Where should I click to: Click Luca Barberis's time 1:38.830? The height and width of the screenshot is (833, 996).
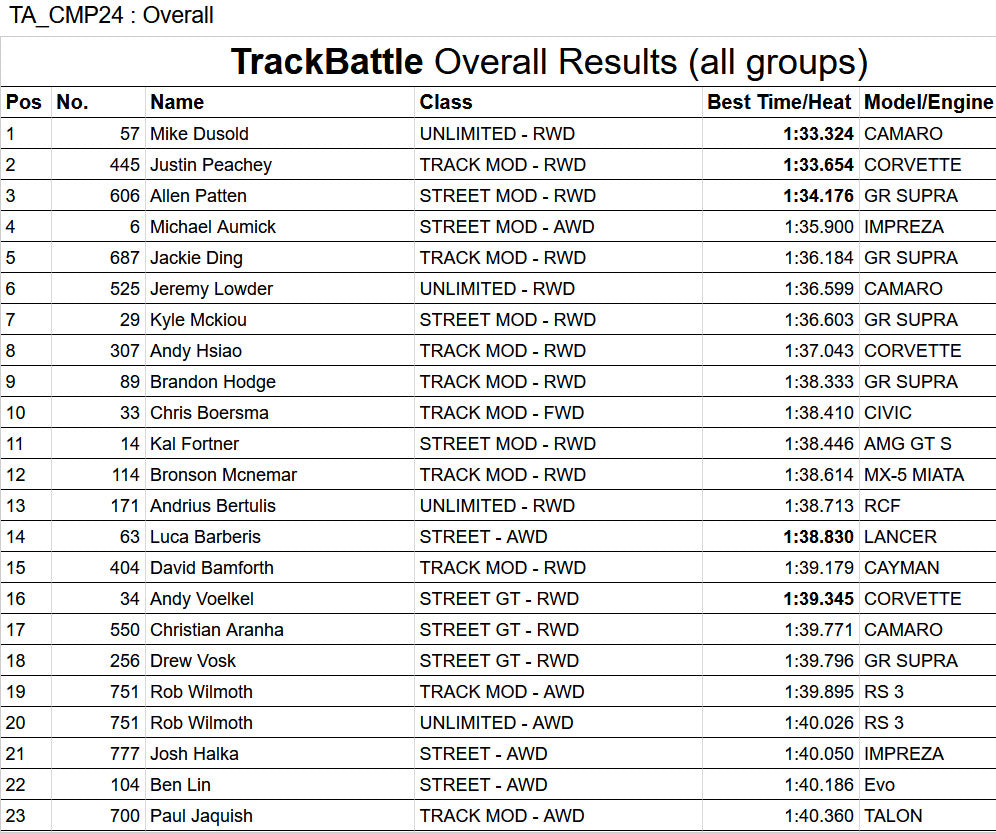coord(818,537)
